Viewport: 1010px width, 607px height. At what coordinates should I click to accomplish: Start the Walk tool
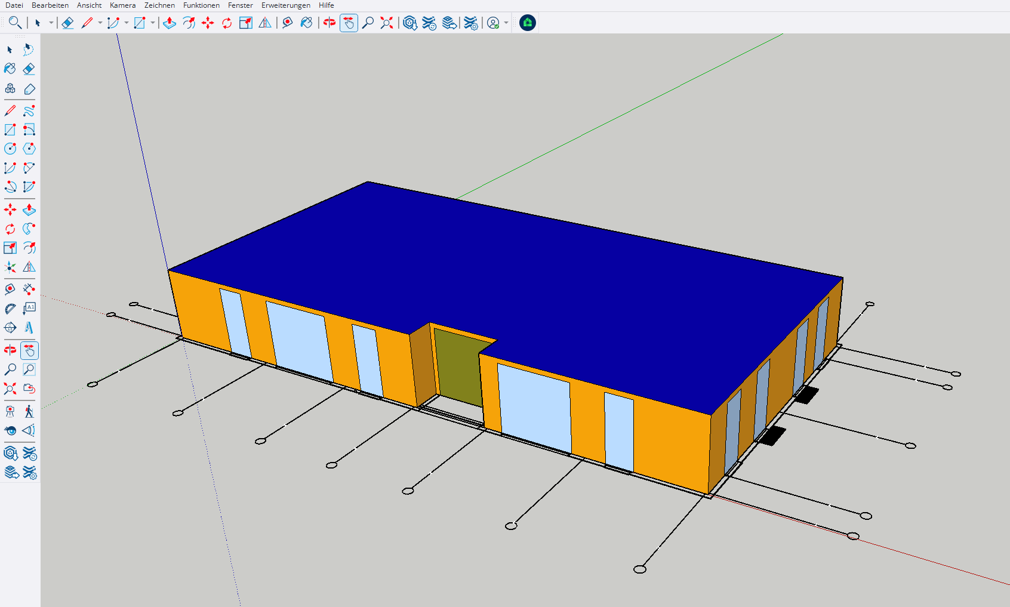pos(29,411)
